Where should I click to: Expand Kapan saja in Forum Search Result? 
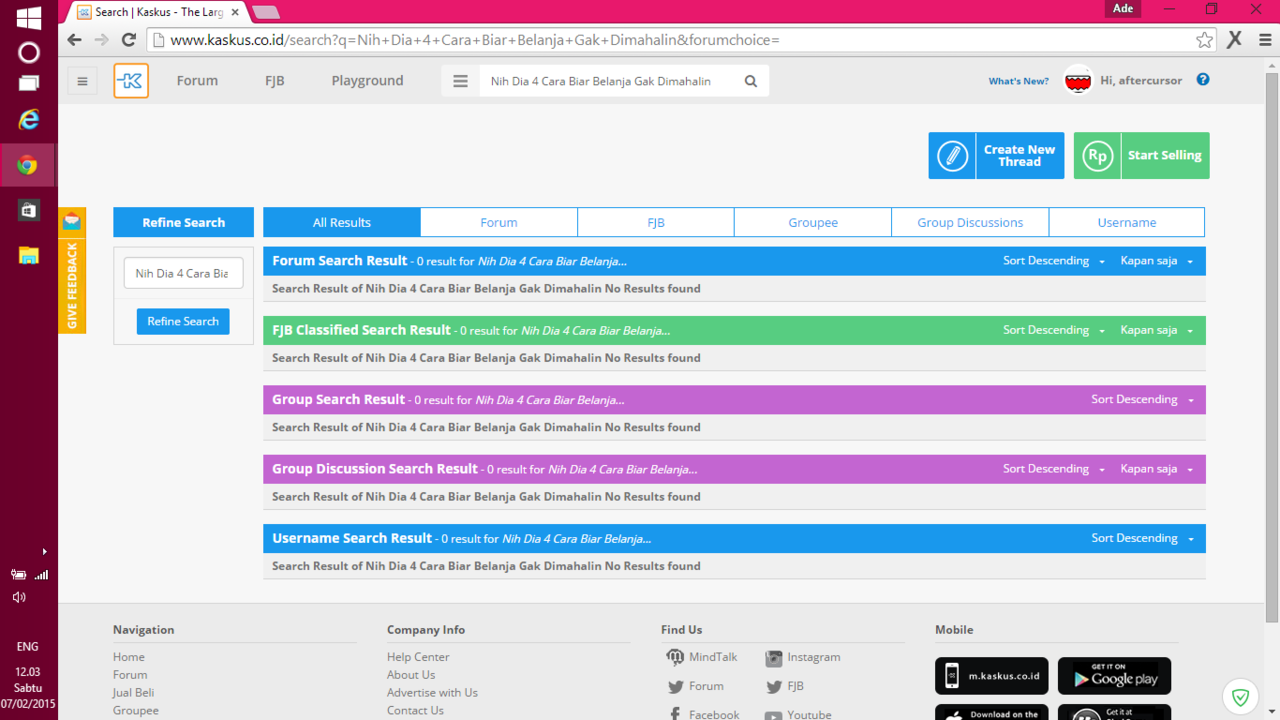point(1157,261)
